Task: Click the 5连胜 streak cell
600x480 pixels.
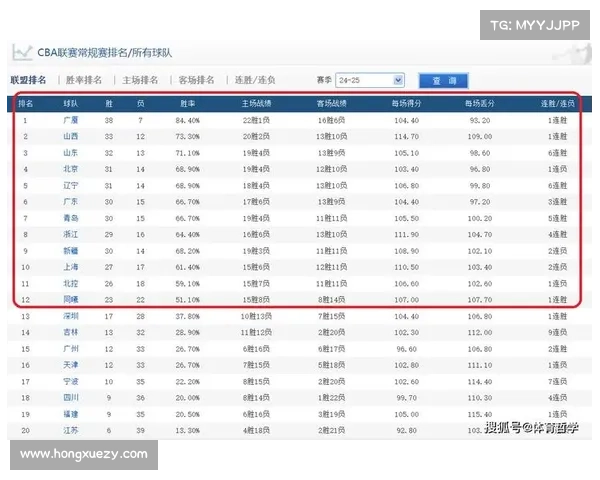Action: [558, 218]
